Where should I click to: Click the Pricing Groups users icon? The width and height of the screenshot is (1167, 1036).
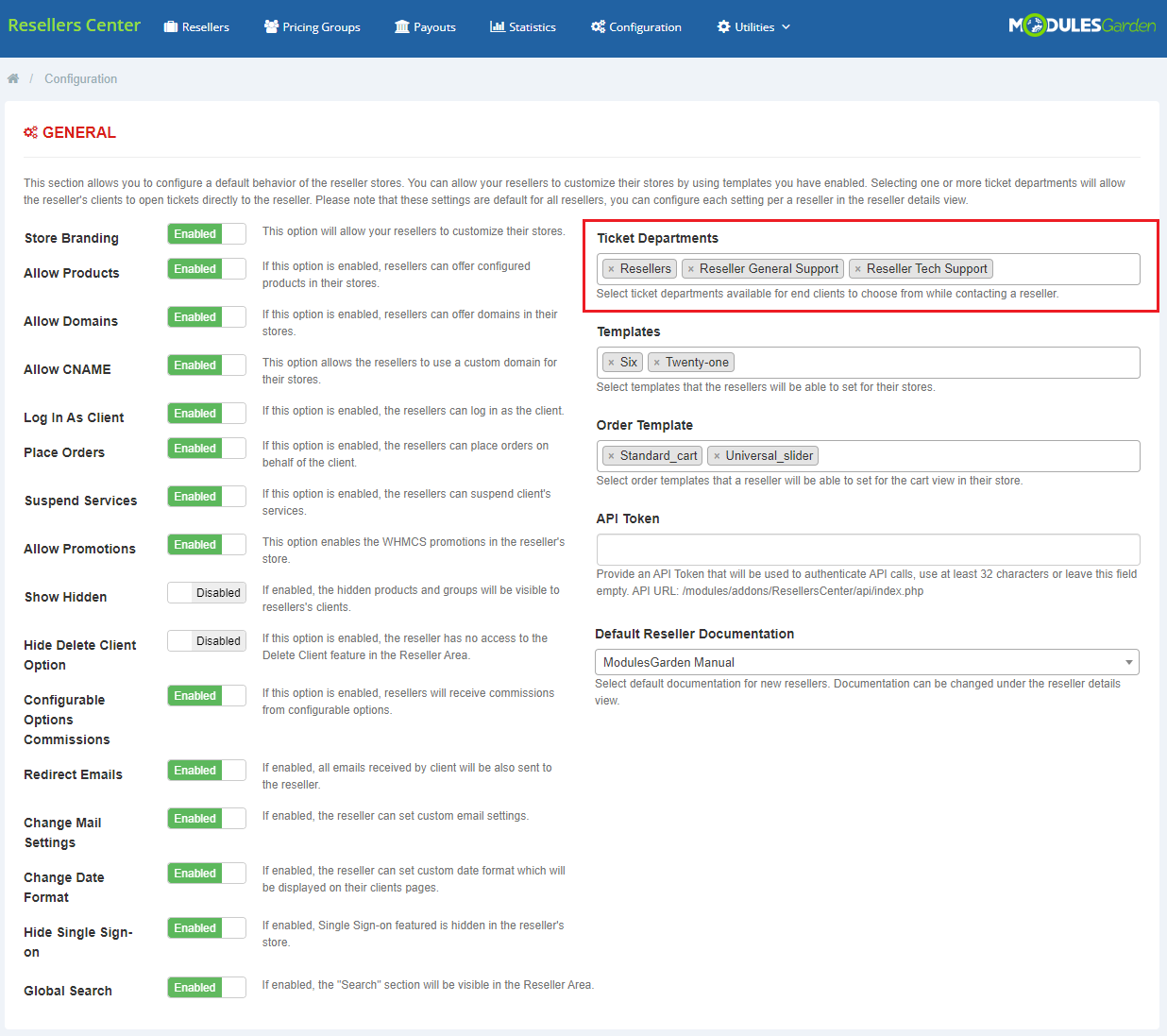point(271,26)
